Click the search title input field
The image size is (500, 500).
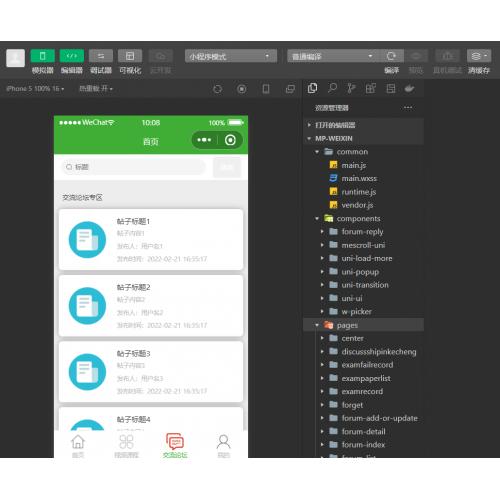(x=134, y=167)
